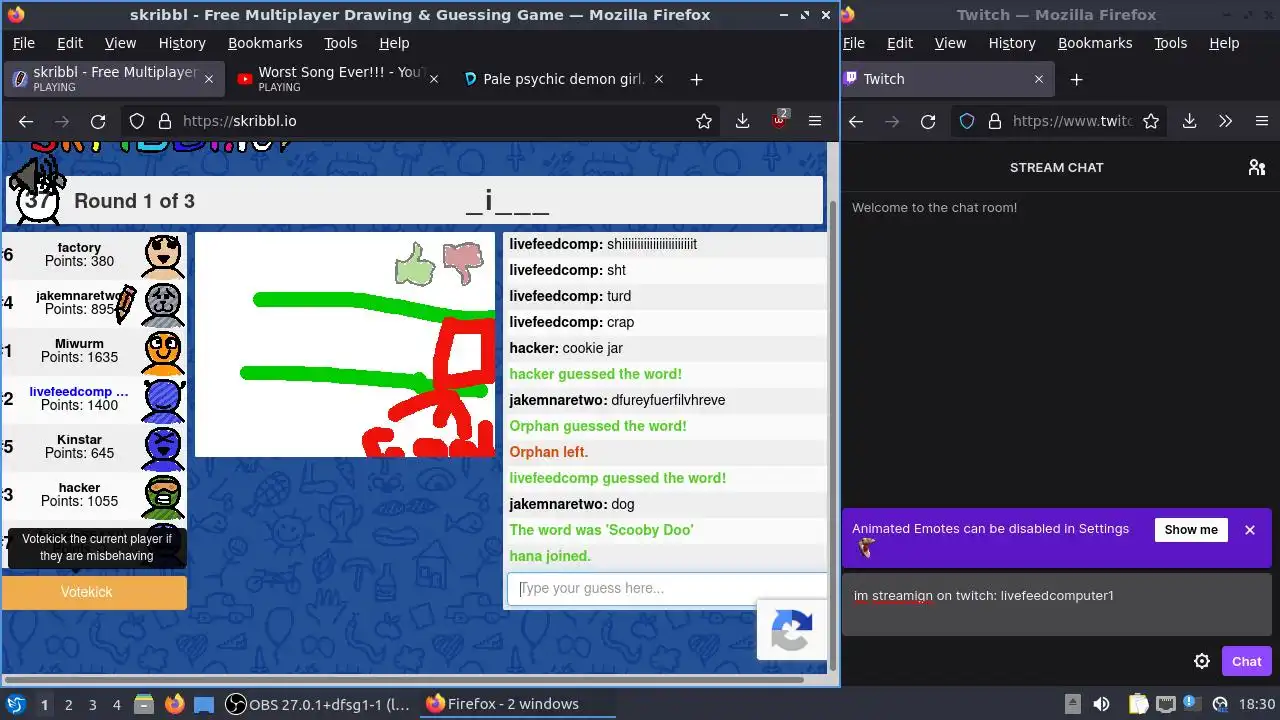Click player Miwurm in the player list
The width and height of the screenshot is (1280, 720).
coord(94,350)
